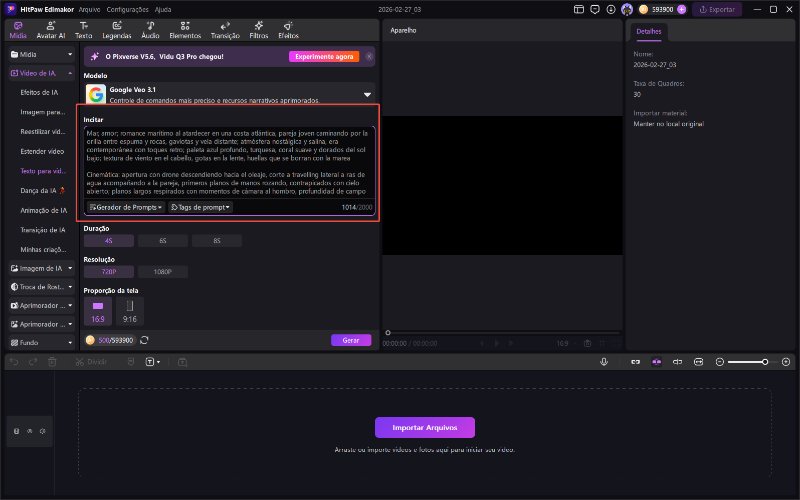The height and width of the screenshot is (500, 800).
Task: Open the Google Veo 3.1 model dropdown
Action: pyautogui.click(x=230, y=94)
